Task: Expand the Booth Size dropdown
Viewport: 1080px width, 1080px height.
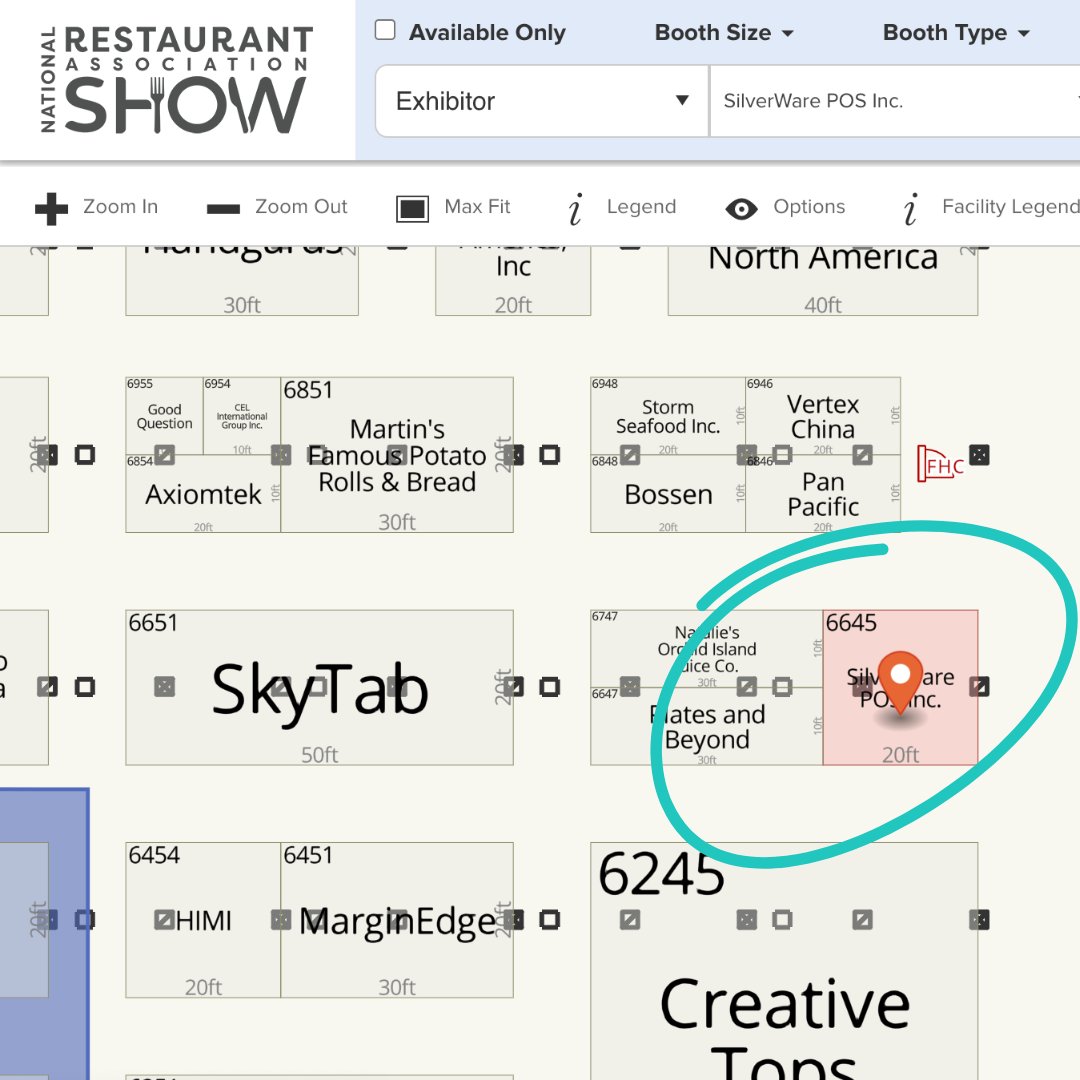Action: pos(724,32)
